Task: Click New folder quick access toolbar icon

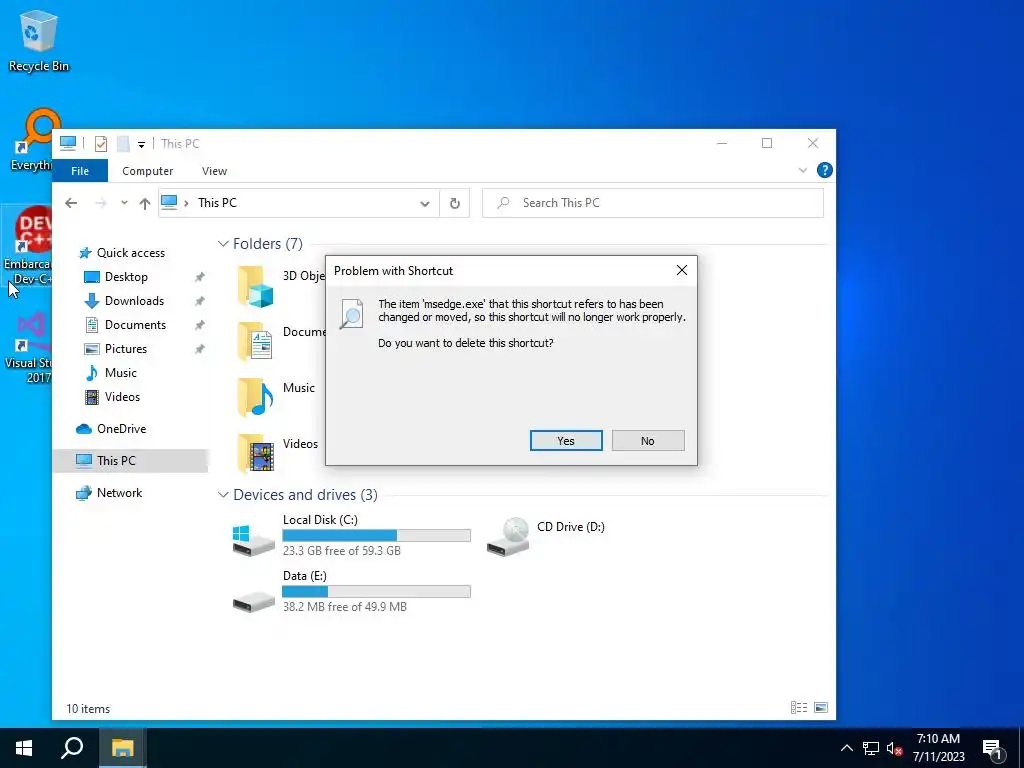Action: coord(123,143)
